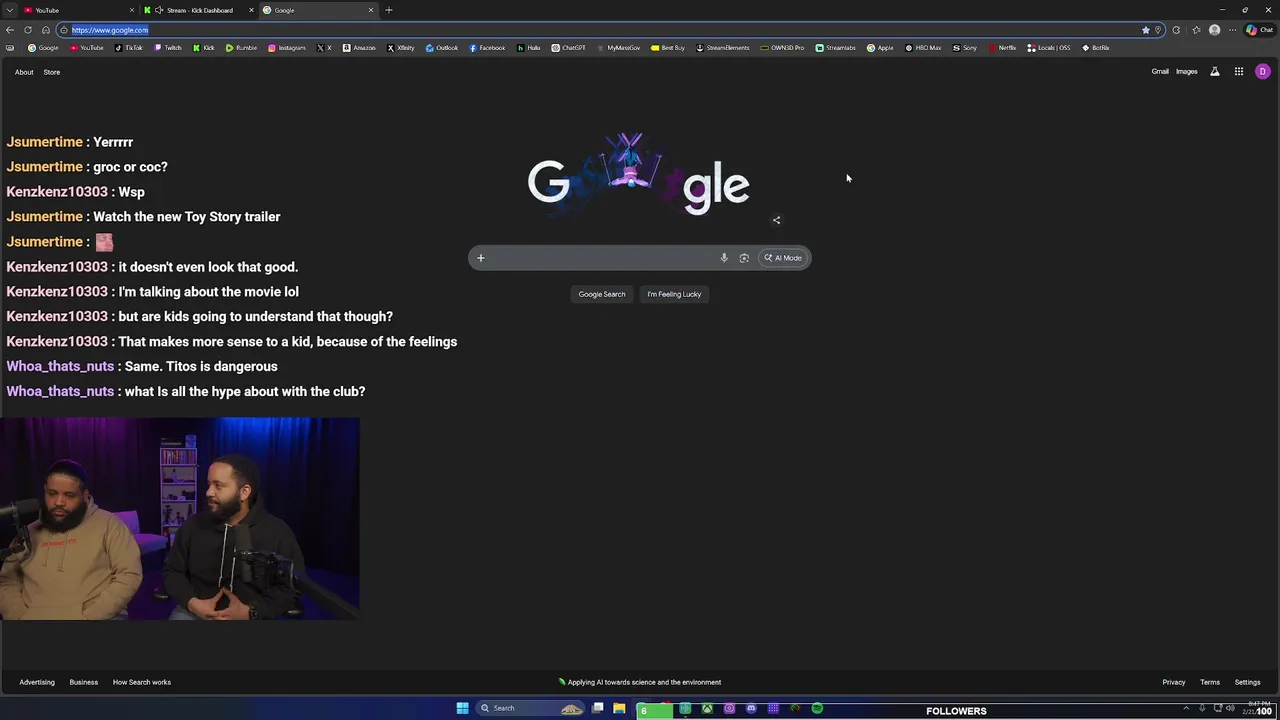Open the Instagram bookmark
This screenshot has height=720, width=1280.
[287, 48]
